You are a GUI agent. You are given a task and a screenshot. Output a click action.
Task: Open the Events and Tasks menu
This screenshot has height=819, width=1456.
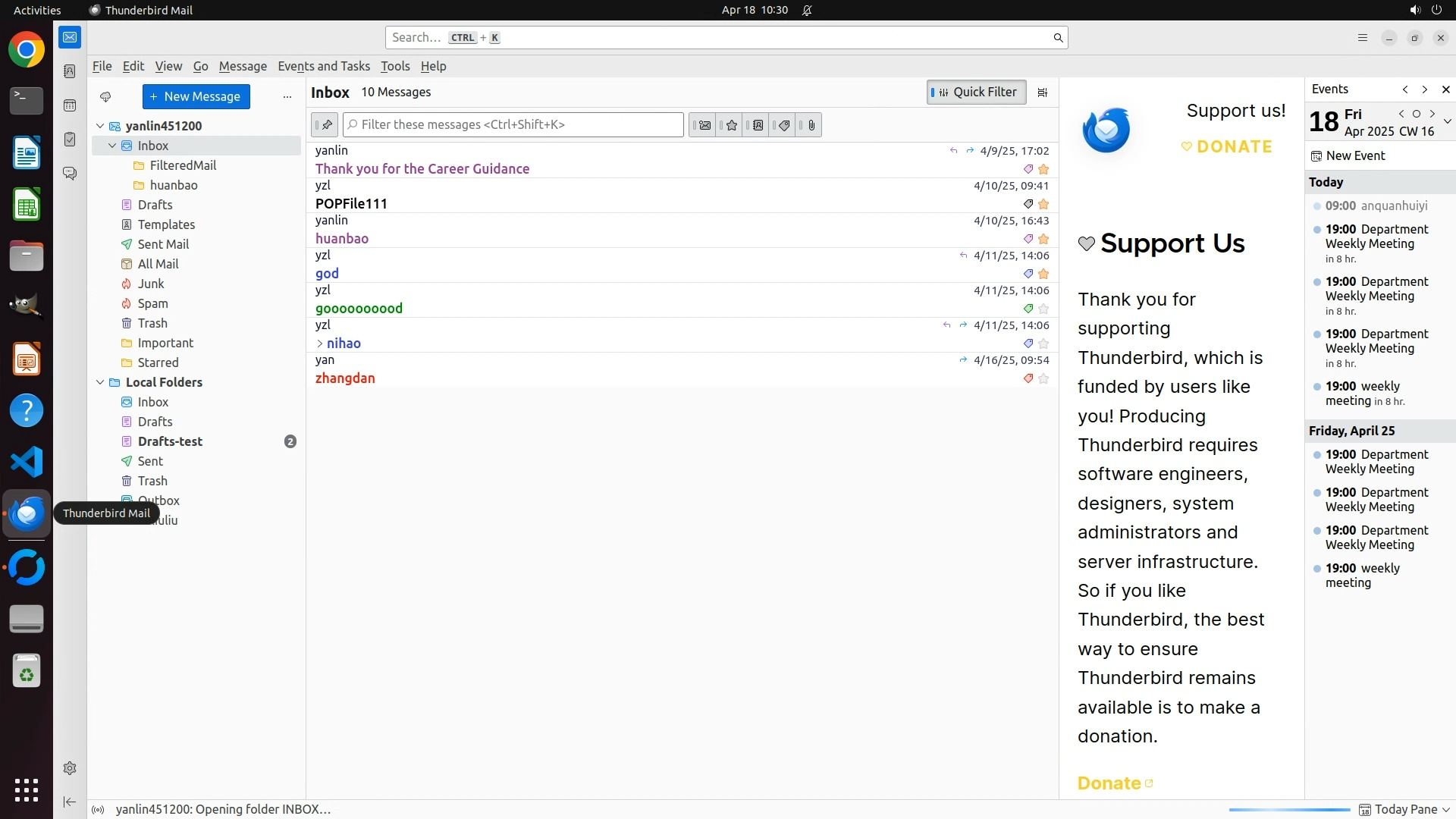[324, 66]
